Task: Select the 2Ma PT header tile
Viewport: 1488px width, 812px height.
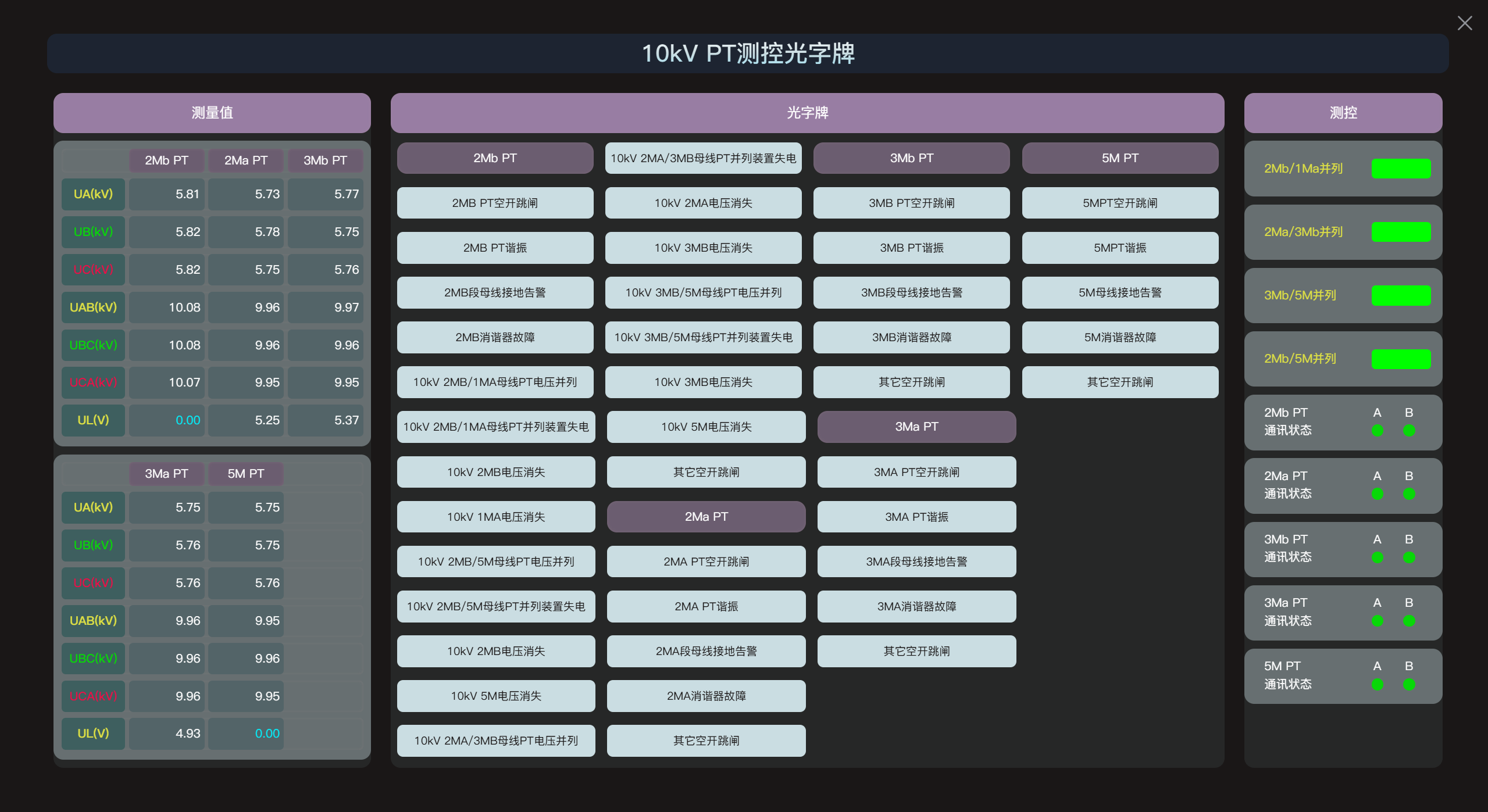Action: point(706,516)
